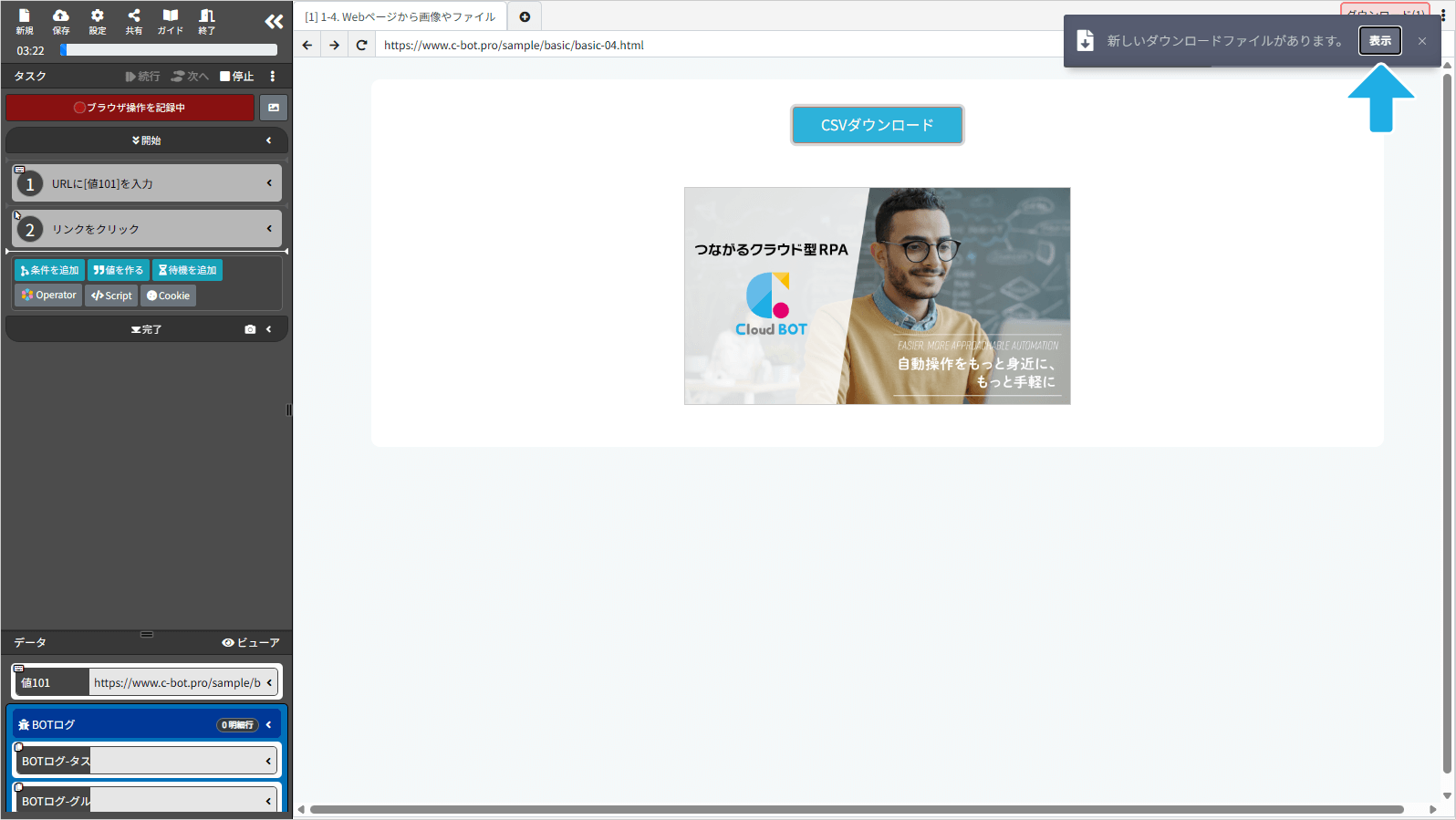Image resolution: width=1456 pixels, height=820 pixels.
Task: Click the camera icon in 完了 row
Action: coord(250,329)
